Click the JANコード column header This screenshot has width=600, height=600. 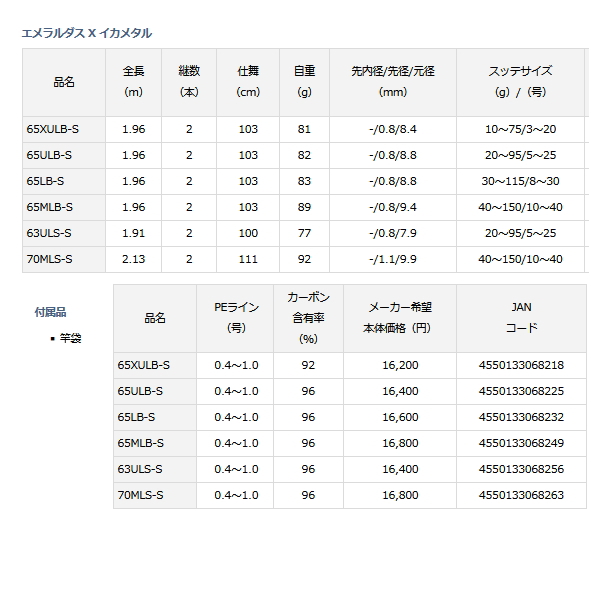tap(521, 318)
